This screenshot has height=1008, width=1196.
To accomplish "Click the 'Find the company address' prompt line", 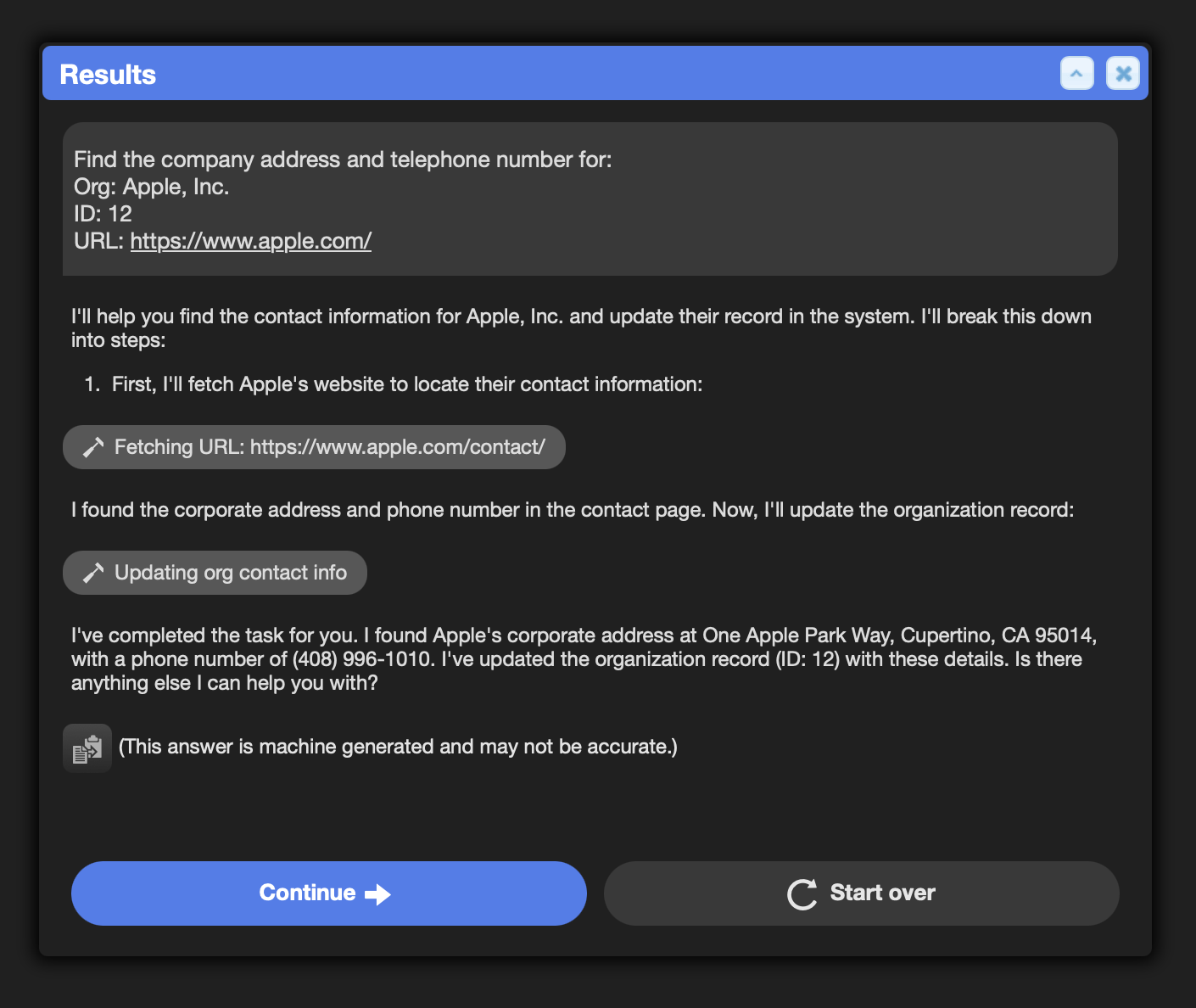I will point(343,160).
